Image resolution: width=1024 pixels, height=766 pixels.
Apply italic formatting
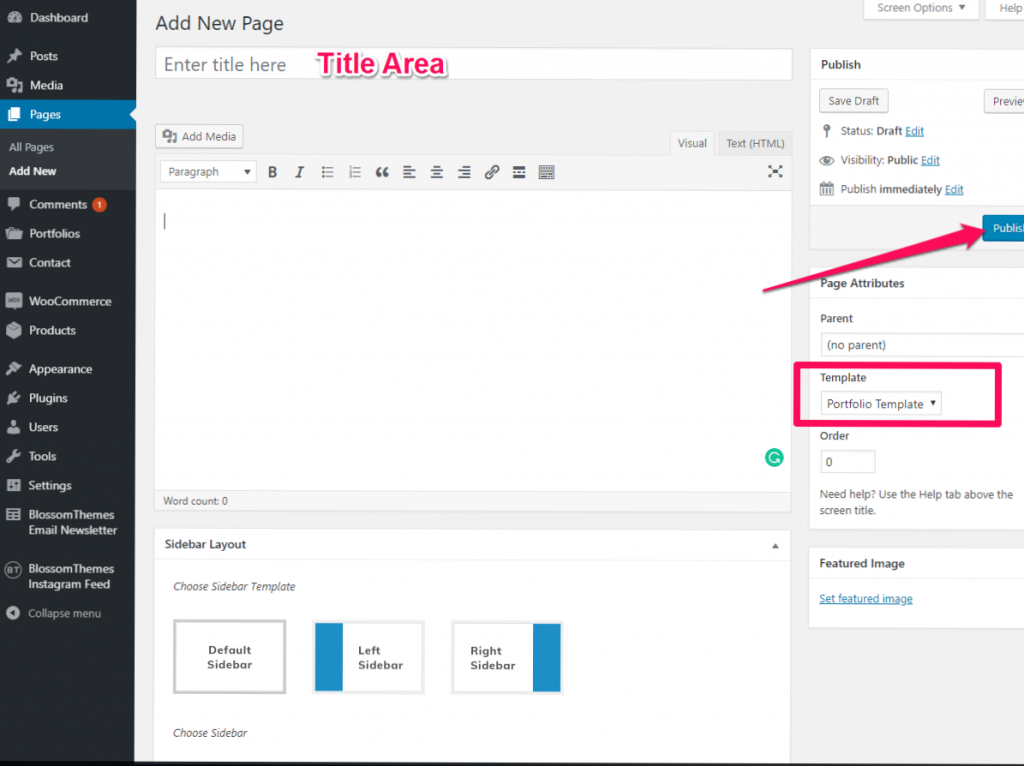tap(299, 171)
